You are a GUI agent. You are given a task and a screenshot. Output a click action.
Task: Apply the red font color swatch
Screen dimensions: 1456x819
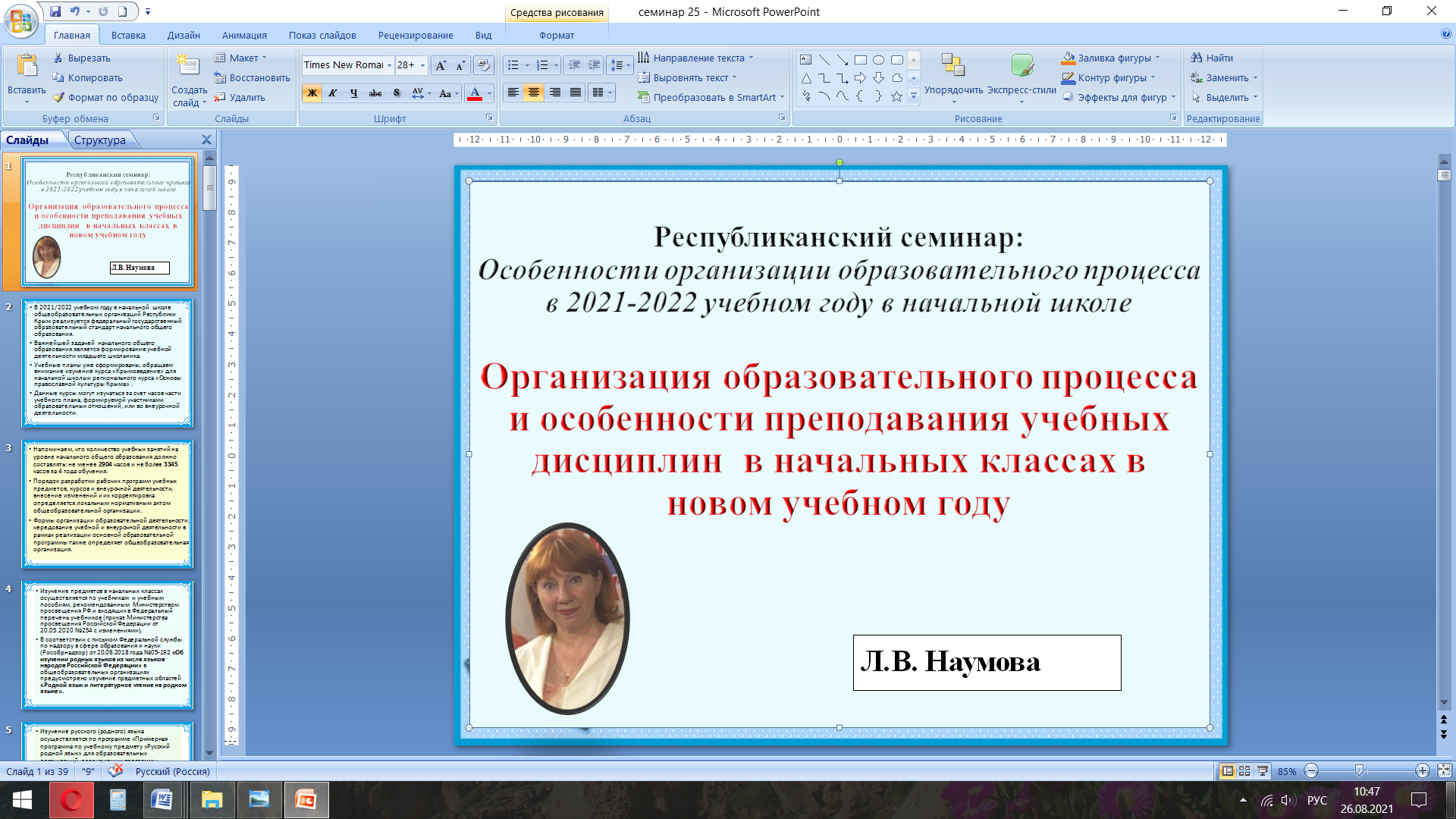pos(475,93)
